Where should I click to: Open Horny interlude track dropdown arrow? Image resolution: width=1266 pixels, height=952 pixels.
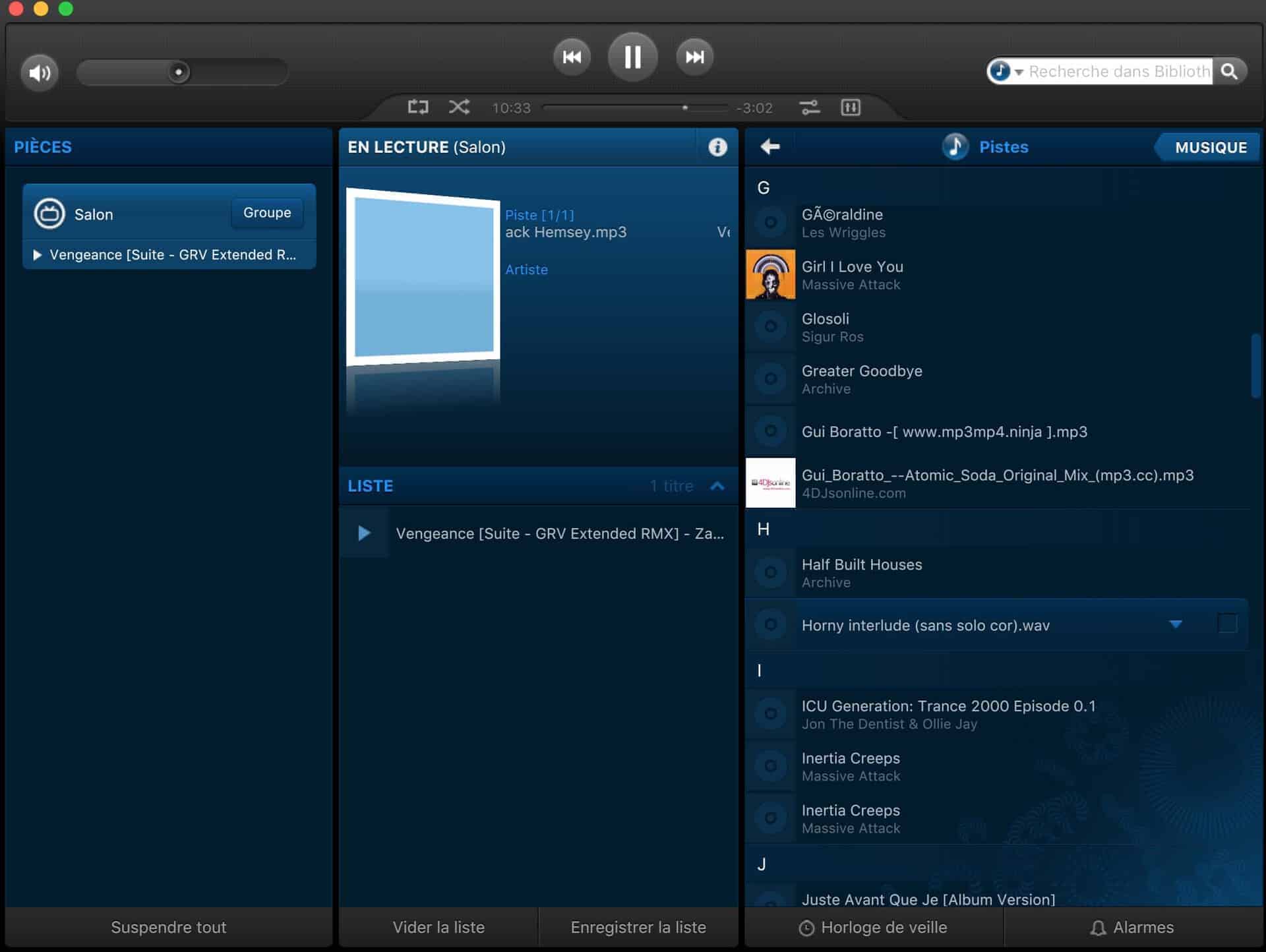point(1175,624)
